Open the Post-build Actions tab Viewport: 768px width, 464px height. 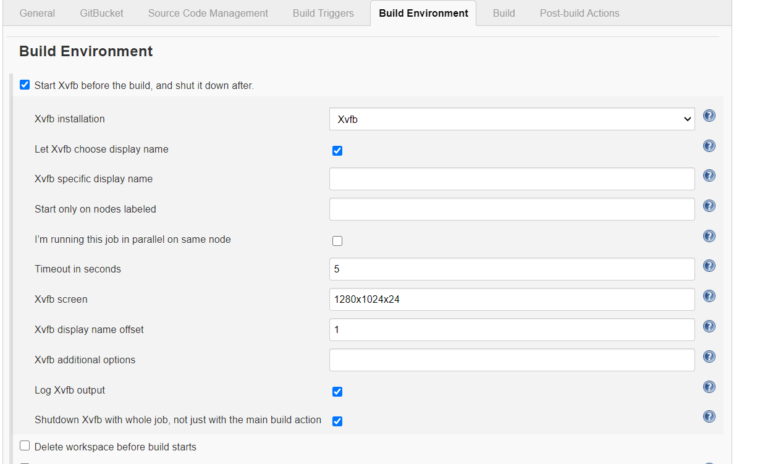(579, 13)
